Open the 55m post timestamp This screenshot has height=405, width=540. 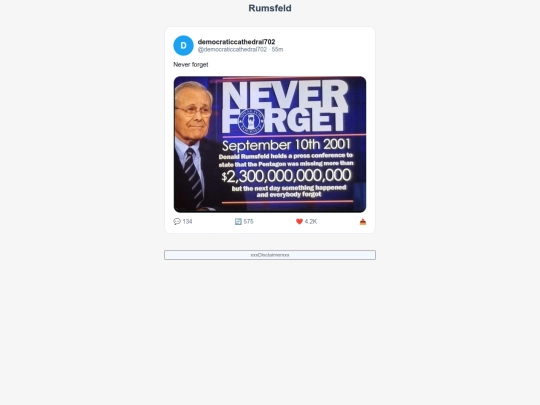pyautogui.click(x=277, y=49)
